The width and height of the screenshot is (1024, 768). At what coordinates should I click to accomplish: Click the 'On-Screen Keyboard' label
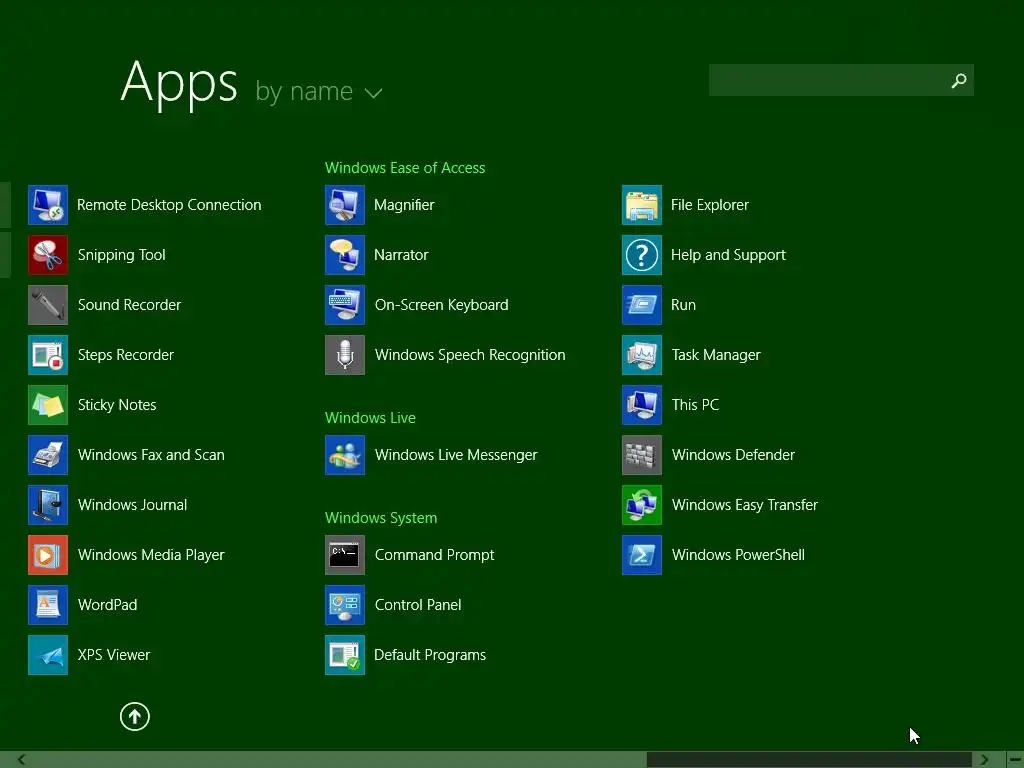coord(441,305)
